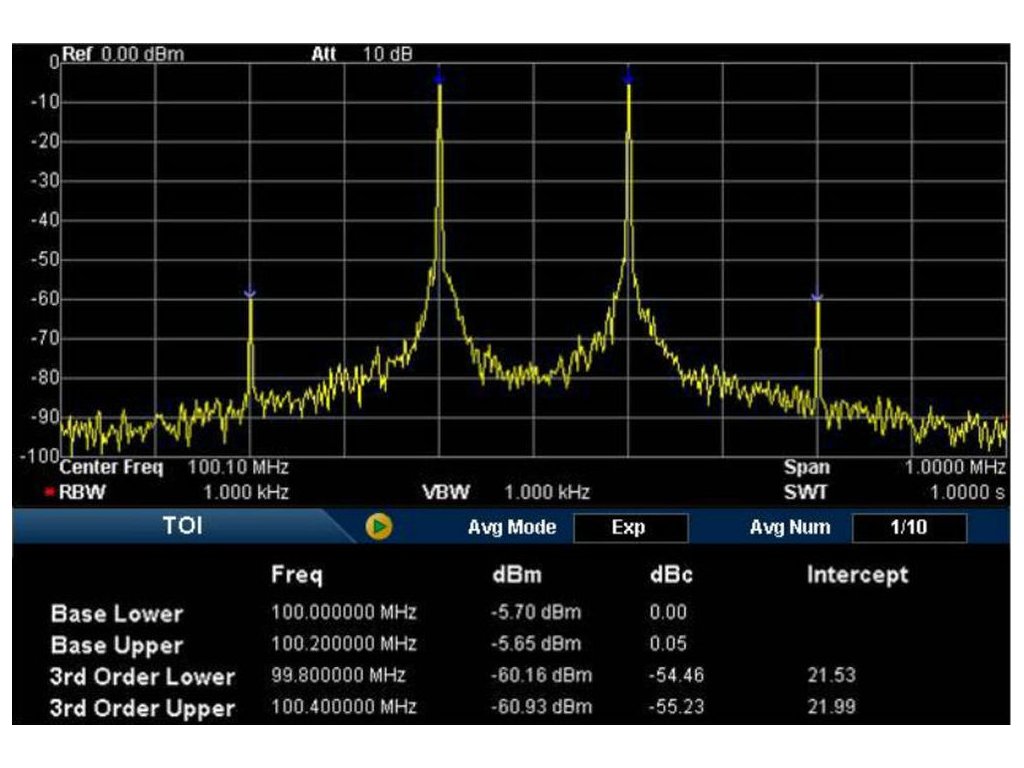Click the RBW value 1.000 kHz

pos(246,492)
